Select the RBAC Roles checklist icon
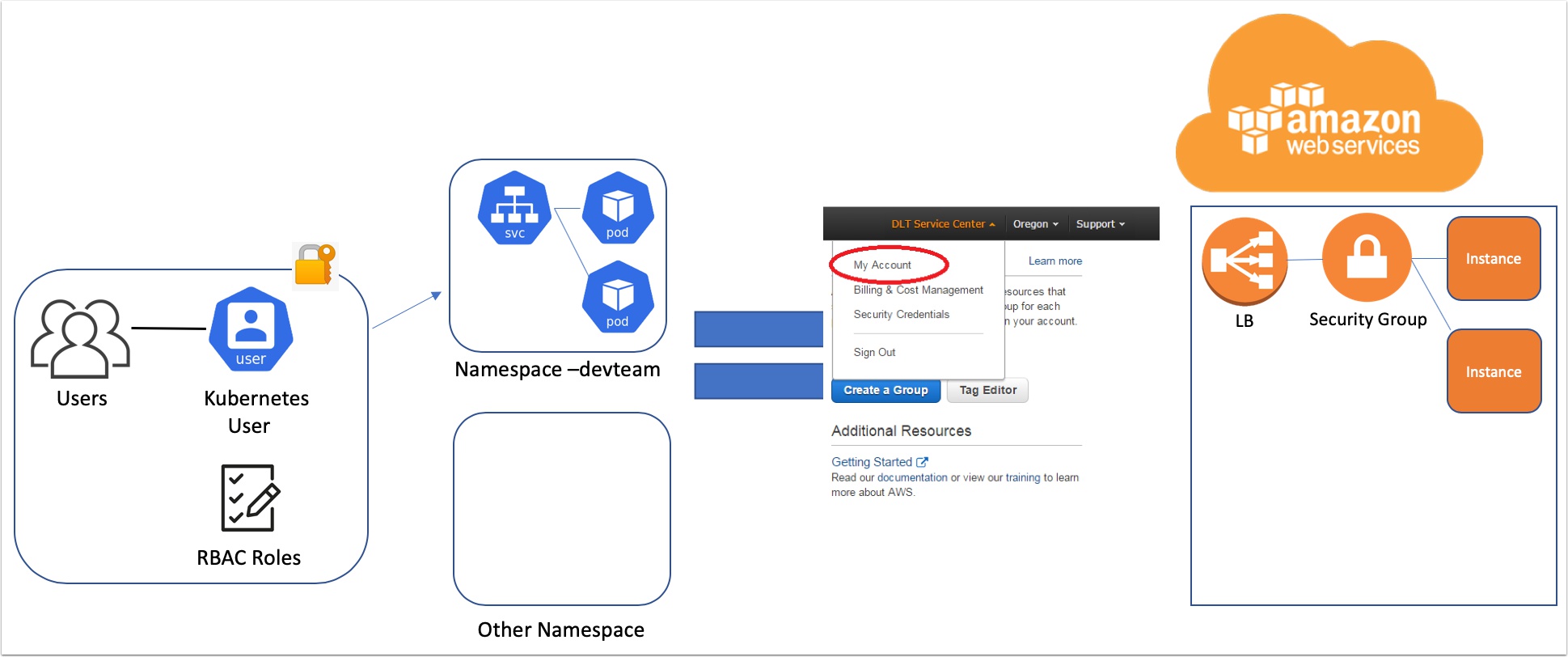This screenshot has height=657, width=1568. tap(251, 498)
